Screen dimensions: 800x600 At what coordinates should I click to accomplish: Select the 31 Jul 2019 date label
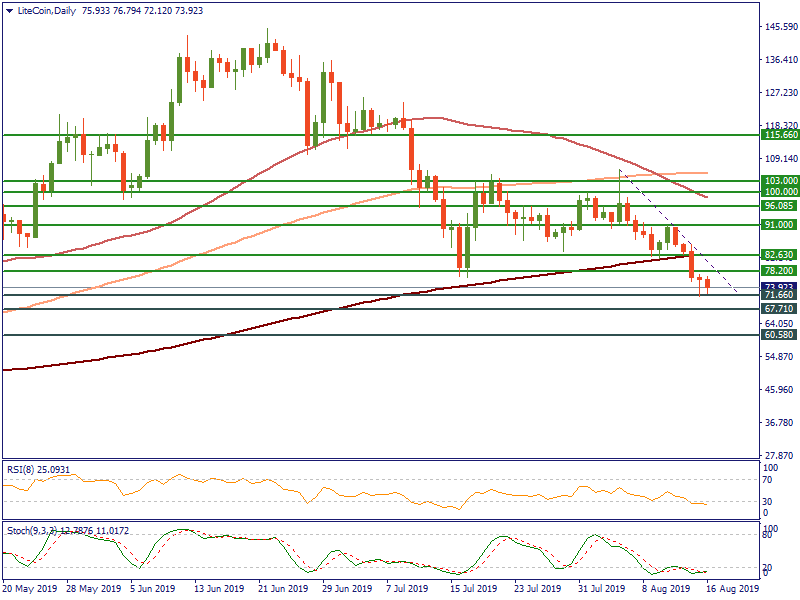pos(602,589)
